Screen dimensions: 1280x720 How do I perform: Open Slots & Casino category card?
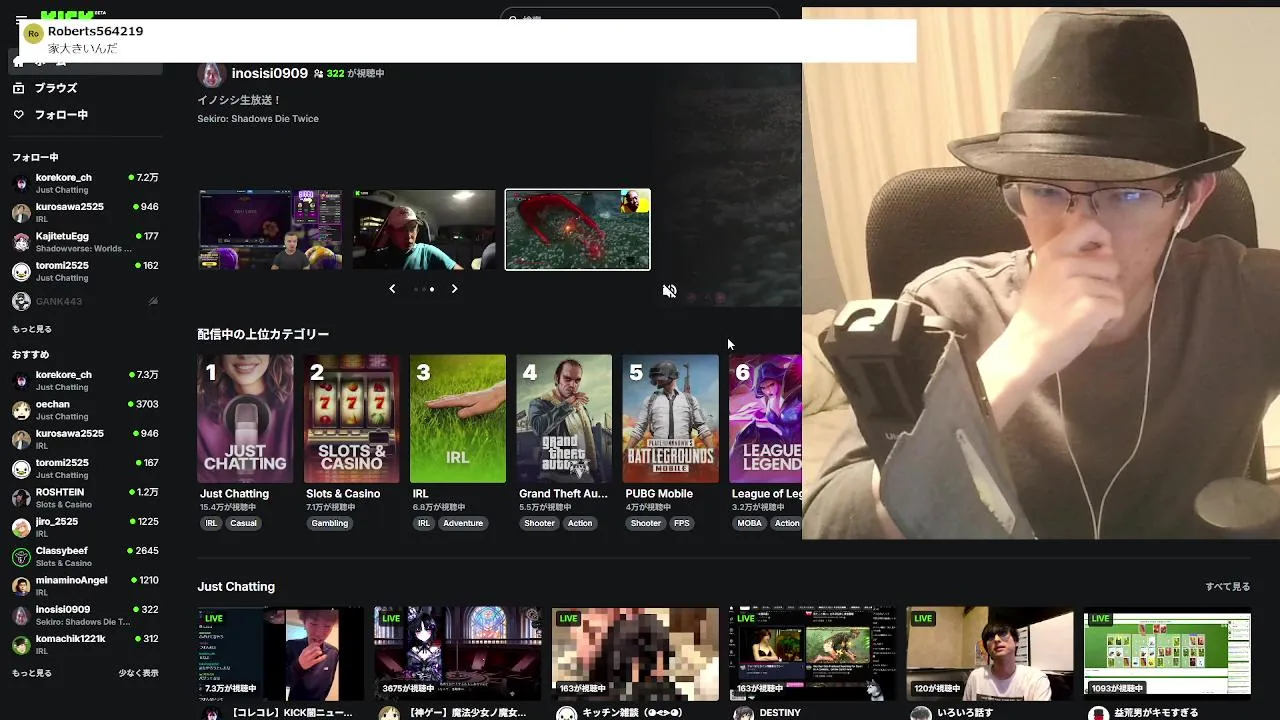pyautogui.click(x=352, y=419)
